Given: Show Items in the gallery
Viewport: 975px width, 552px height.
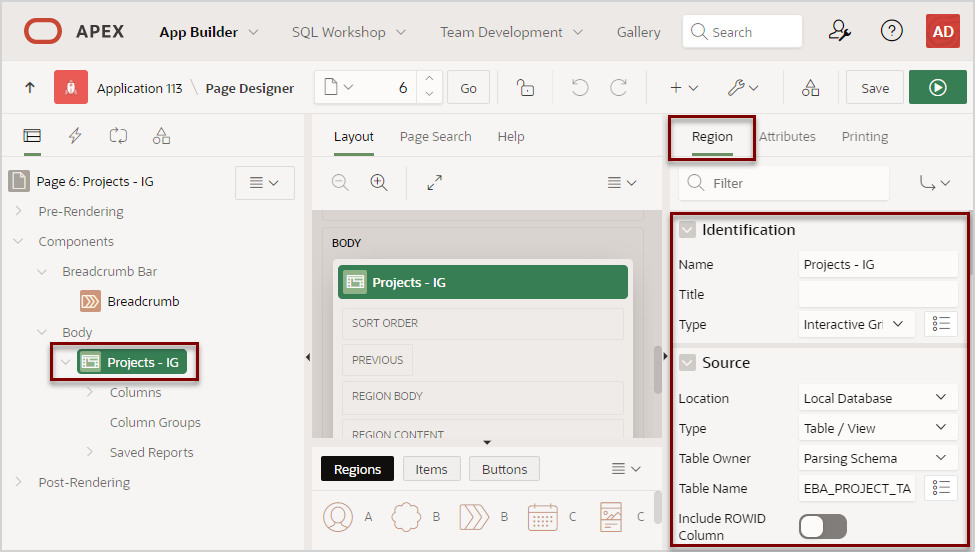Looking at the screenshot, I should [432, 469].
